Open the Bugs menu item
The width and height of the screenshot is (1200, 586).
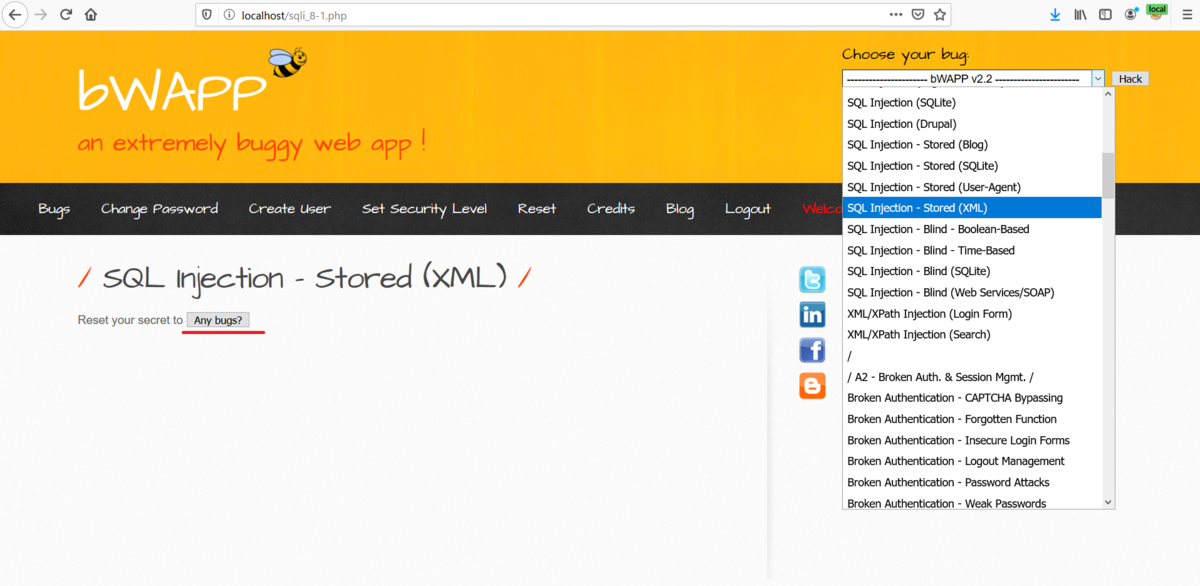54,209
